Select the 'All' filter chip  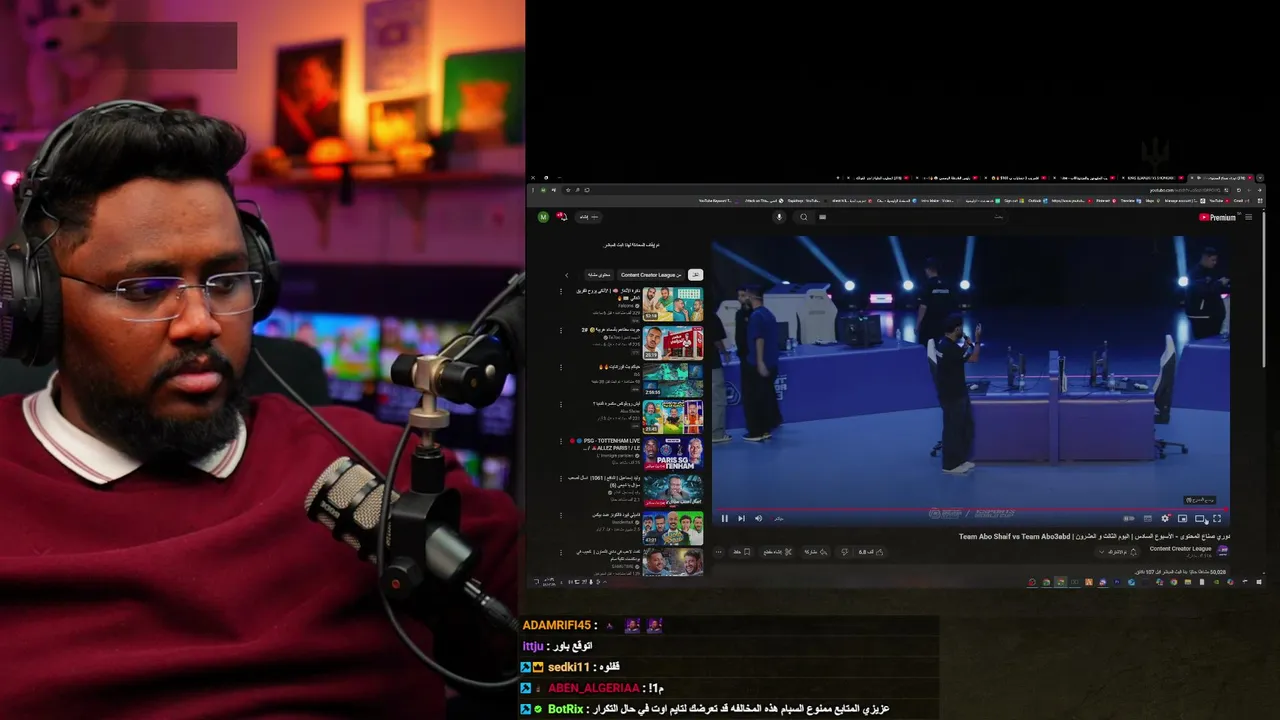coord(696,275)
